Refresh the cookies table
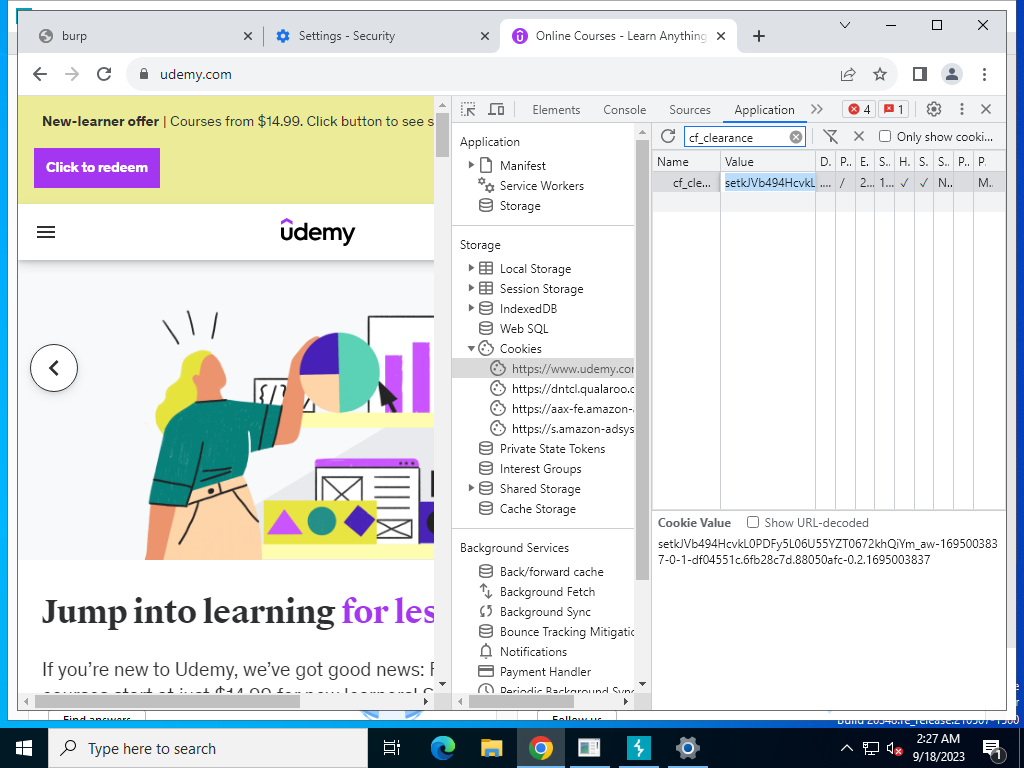This screenshot has width=1024, height=768. point(667,136)
